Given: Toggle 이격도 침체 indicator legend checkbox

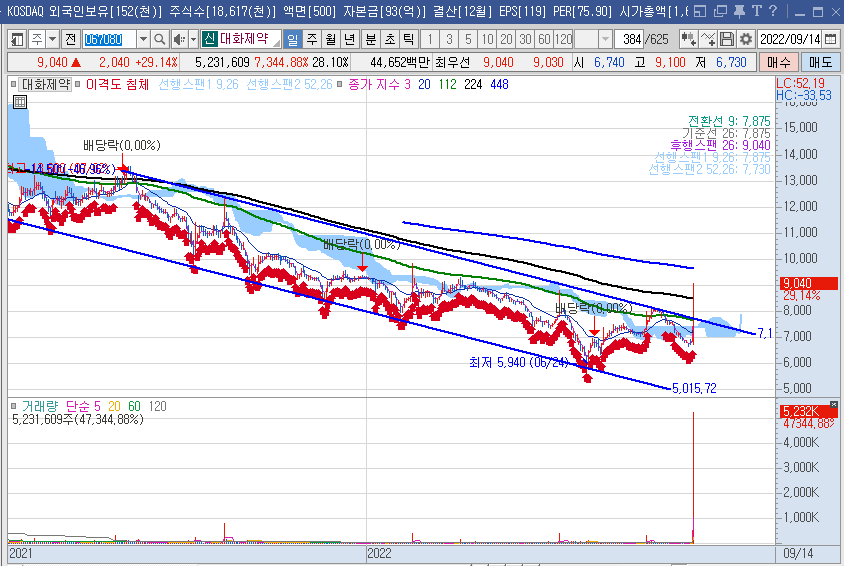Looking at the screenshot, I should coord(78,84).
